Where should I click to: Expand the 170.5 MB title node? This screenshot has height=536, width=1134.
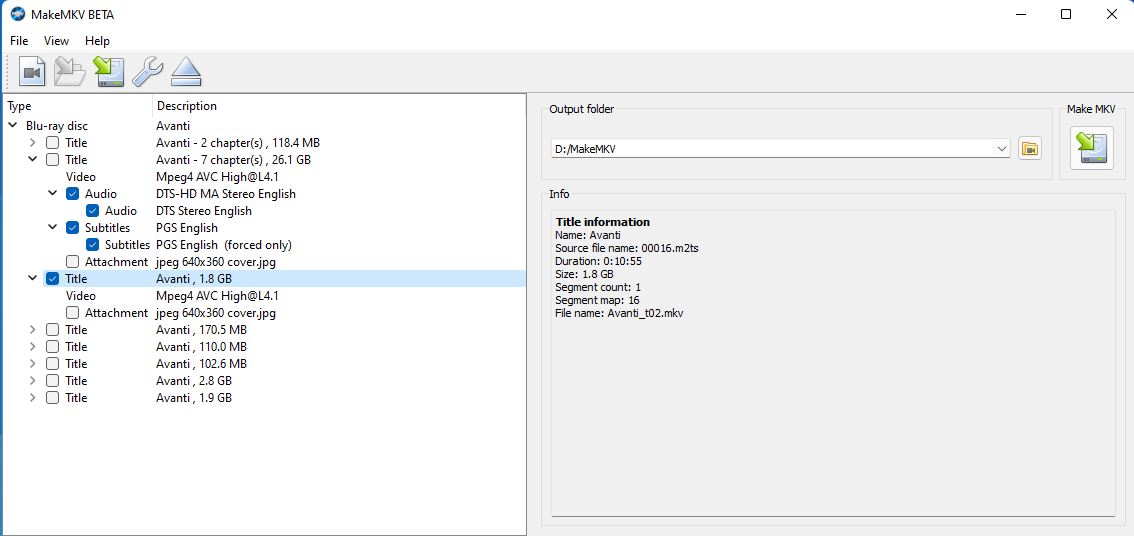click(x=33, y=330)
